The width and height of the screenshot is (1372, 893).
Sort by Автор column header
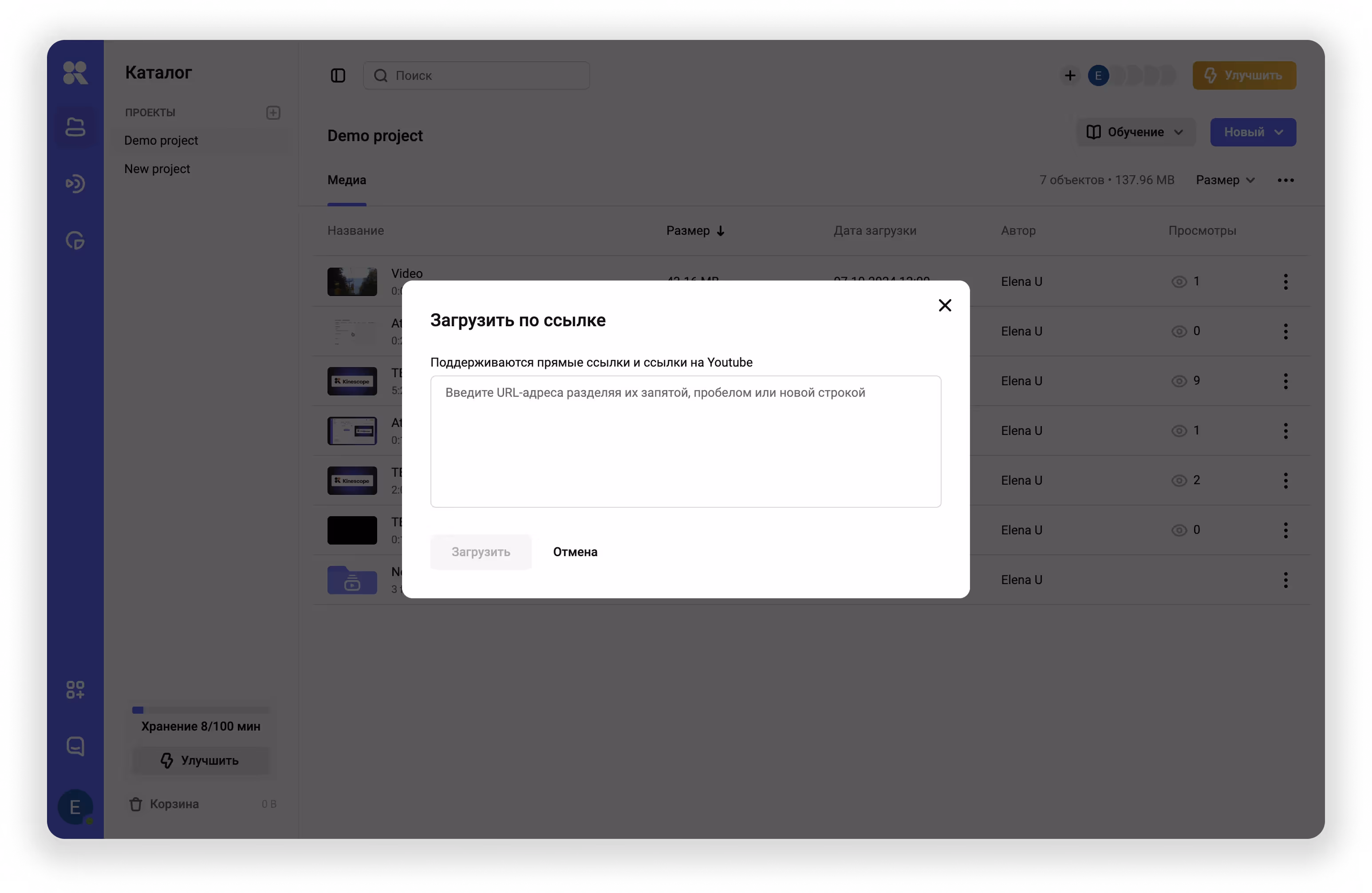1018,231
